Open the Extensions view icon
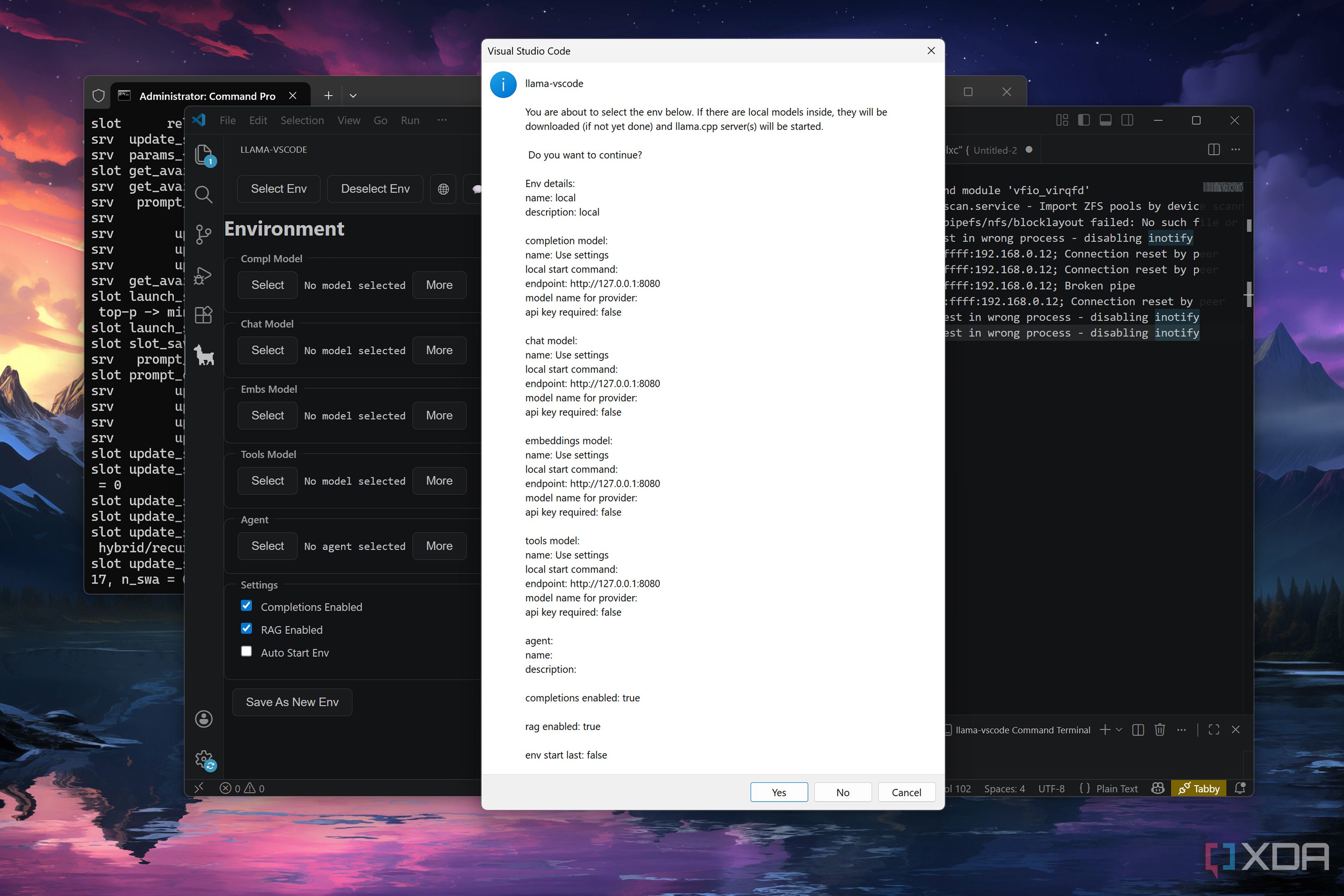1344x896 pixels. pos(204,315)
